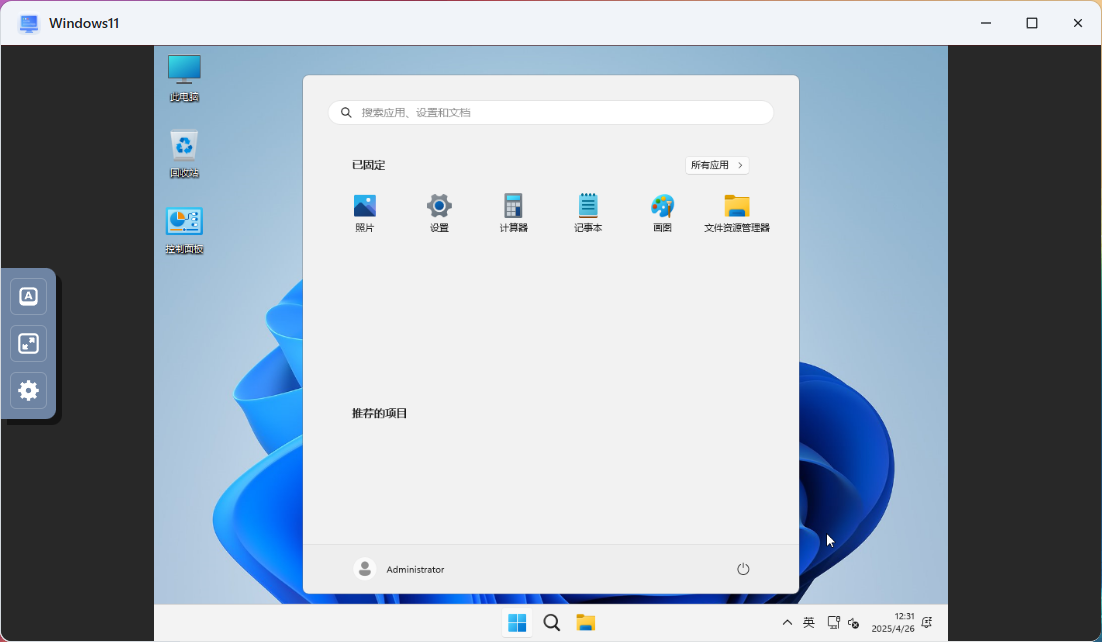Open the Photos app (照片)

coord(365,212)
